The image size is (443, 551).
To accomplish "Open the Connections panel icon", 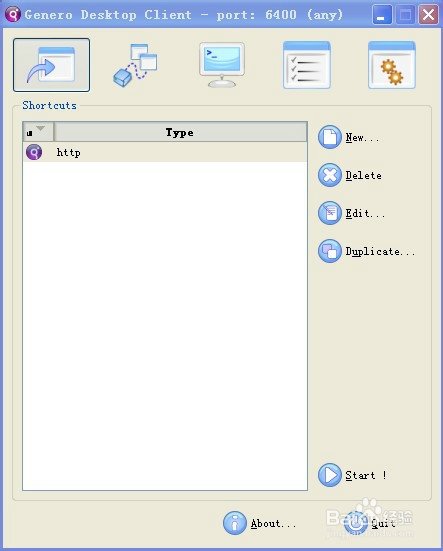I will (x=136, y=65).
